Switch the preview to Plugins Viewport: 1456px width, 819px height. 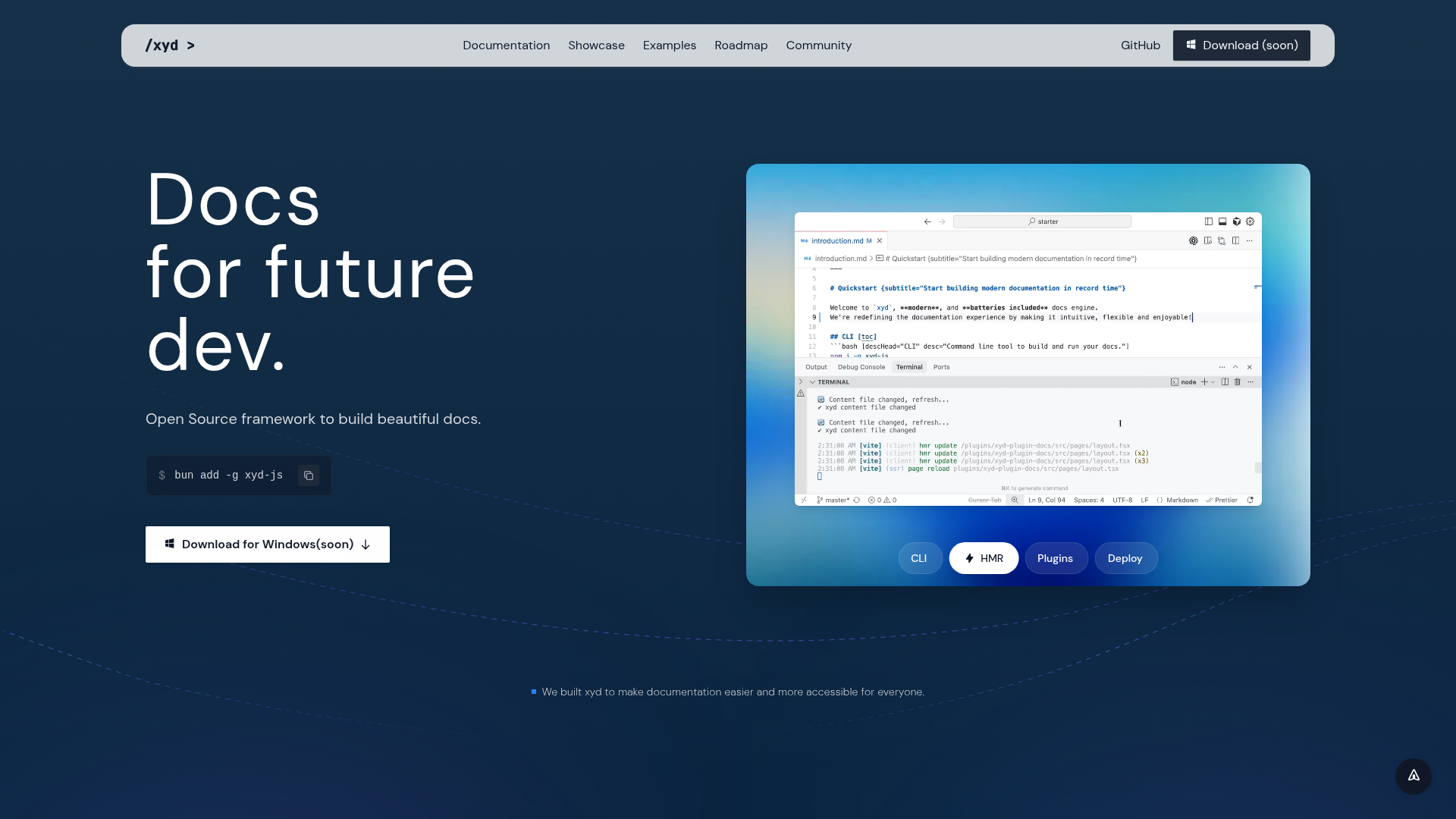click(1055, 558)
